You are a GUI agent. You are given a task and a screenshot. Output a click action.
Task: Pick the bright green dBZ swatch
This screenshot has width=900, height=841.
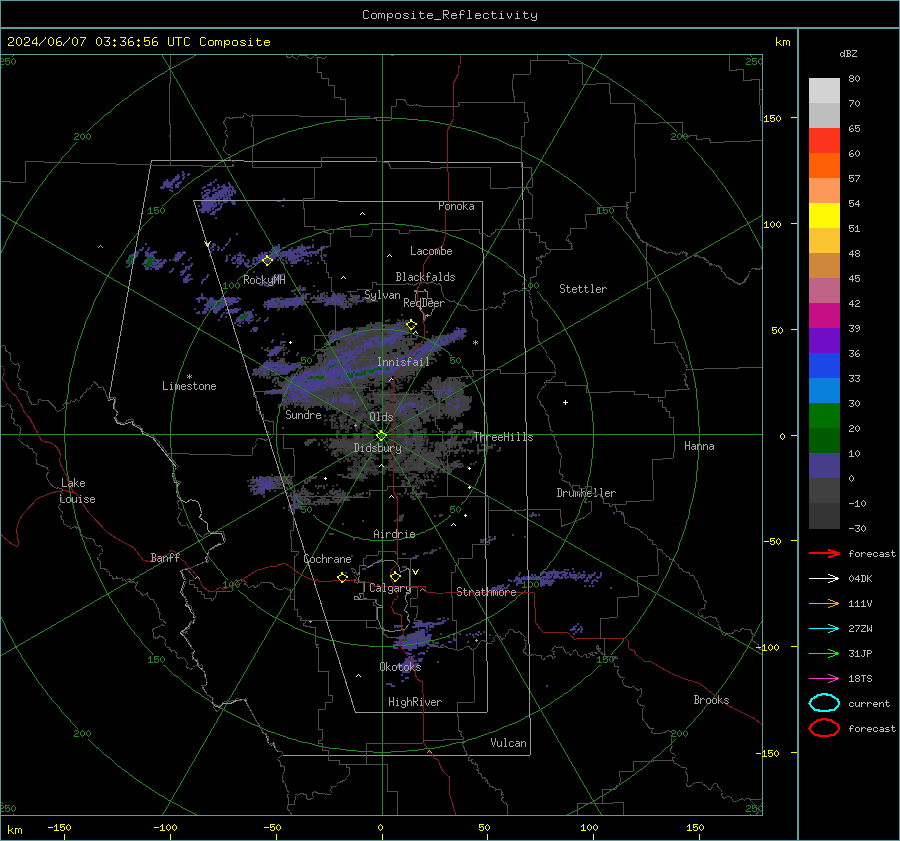[x=824, y=416]
